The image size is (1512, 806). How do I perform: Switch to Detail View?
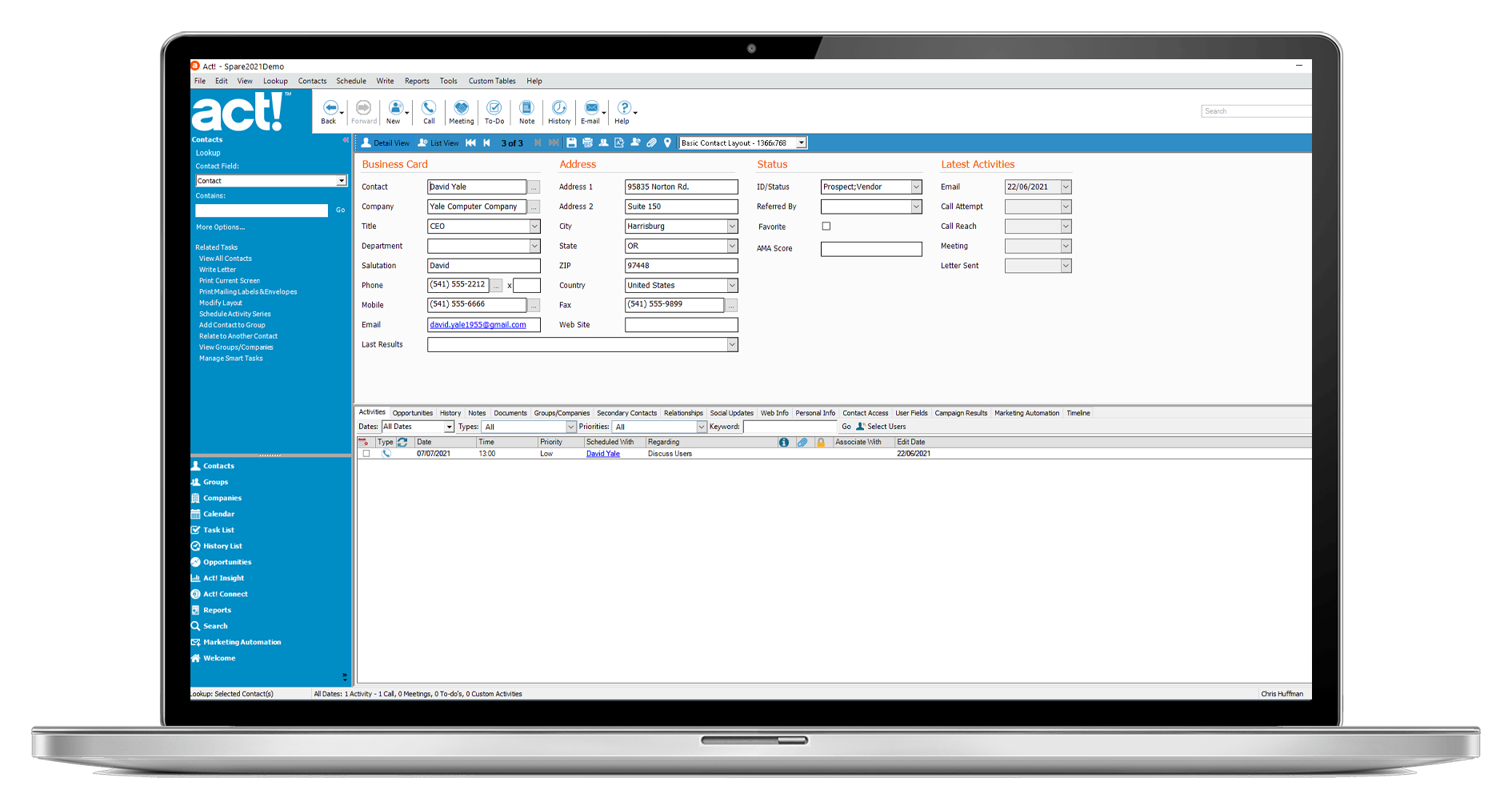(386, 143)
